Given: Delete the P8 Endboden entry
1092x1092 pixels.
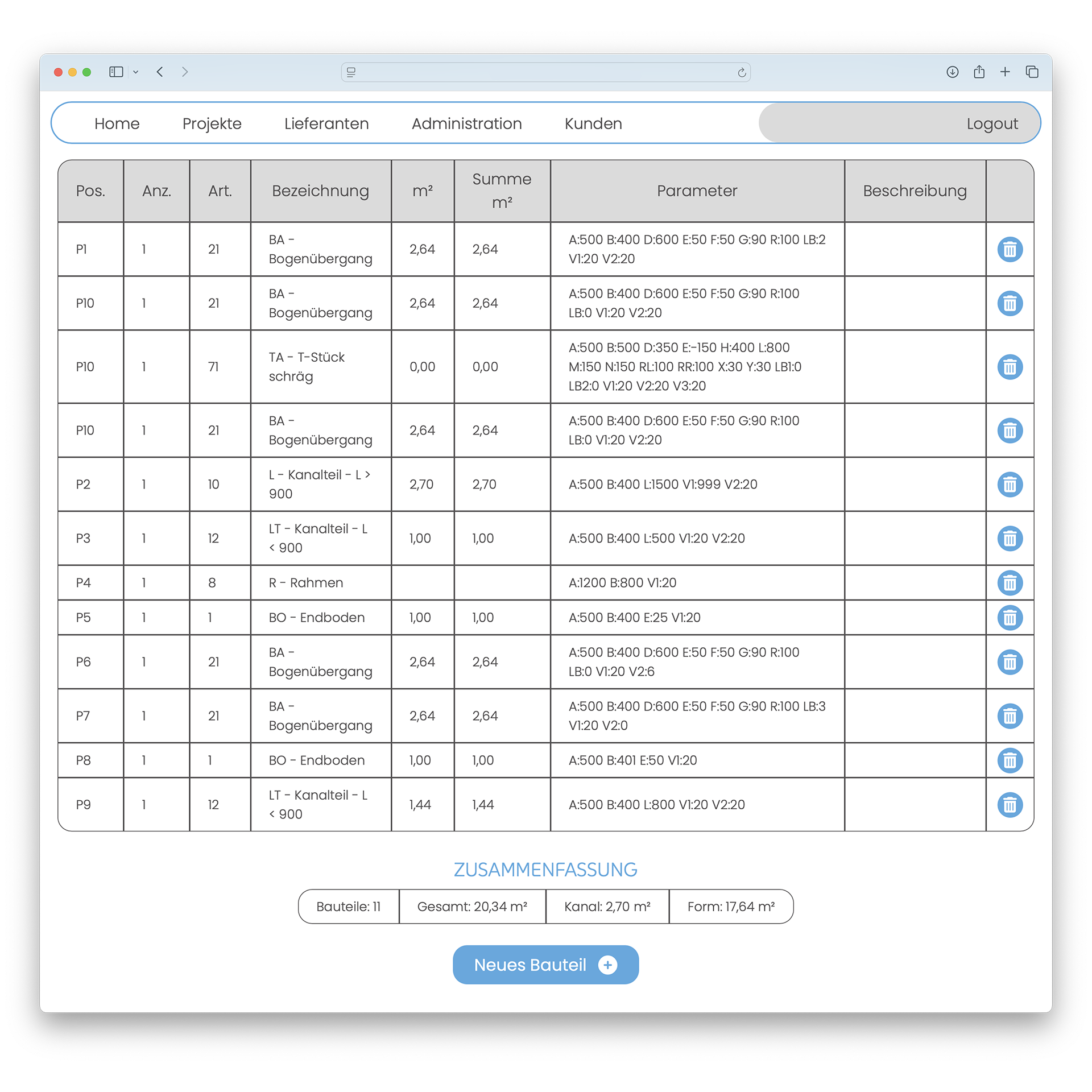Looking at the screenshot, I should pyautogui.click(x=1010, y=760).
